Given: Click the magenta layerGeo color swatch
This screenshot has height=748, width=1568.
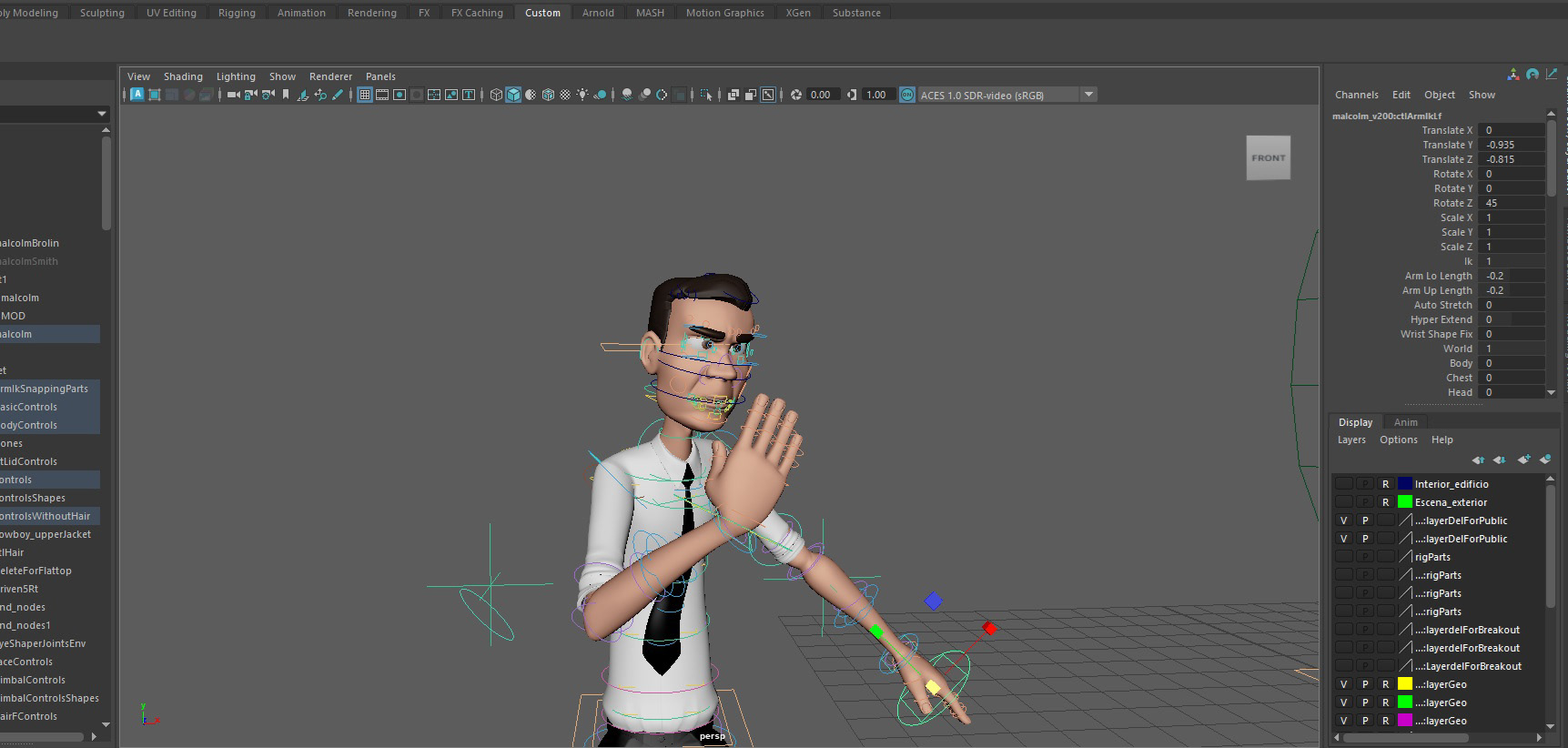Looking at the screenshot, I should (1405, 721).
